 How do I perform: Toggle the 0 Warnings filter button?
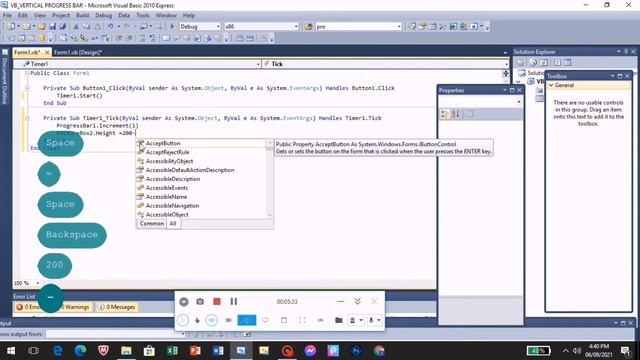[74, 307]
